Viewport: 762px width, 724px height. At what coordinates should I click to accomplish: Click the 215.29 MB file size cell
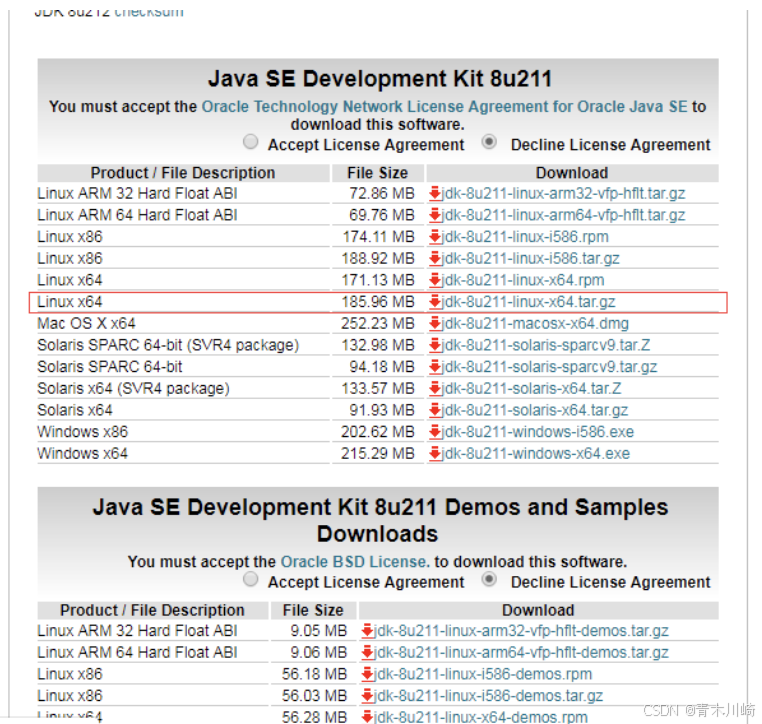[378, 453]
